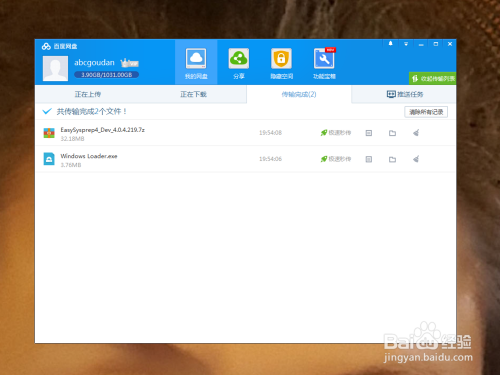The width and height of the screenshot is (500, 375).
Task: Click the green rocket icon in EasySysprep4 row
Action: tap(324, 133)
